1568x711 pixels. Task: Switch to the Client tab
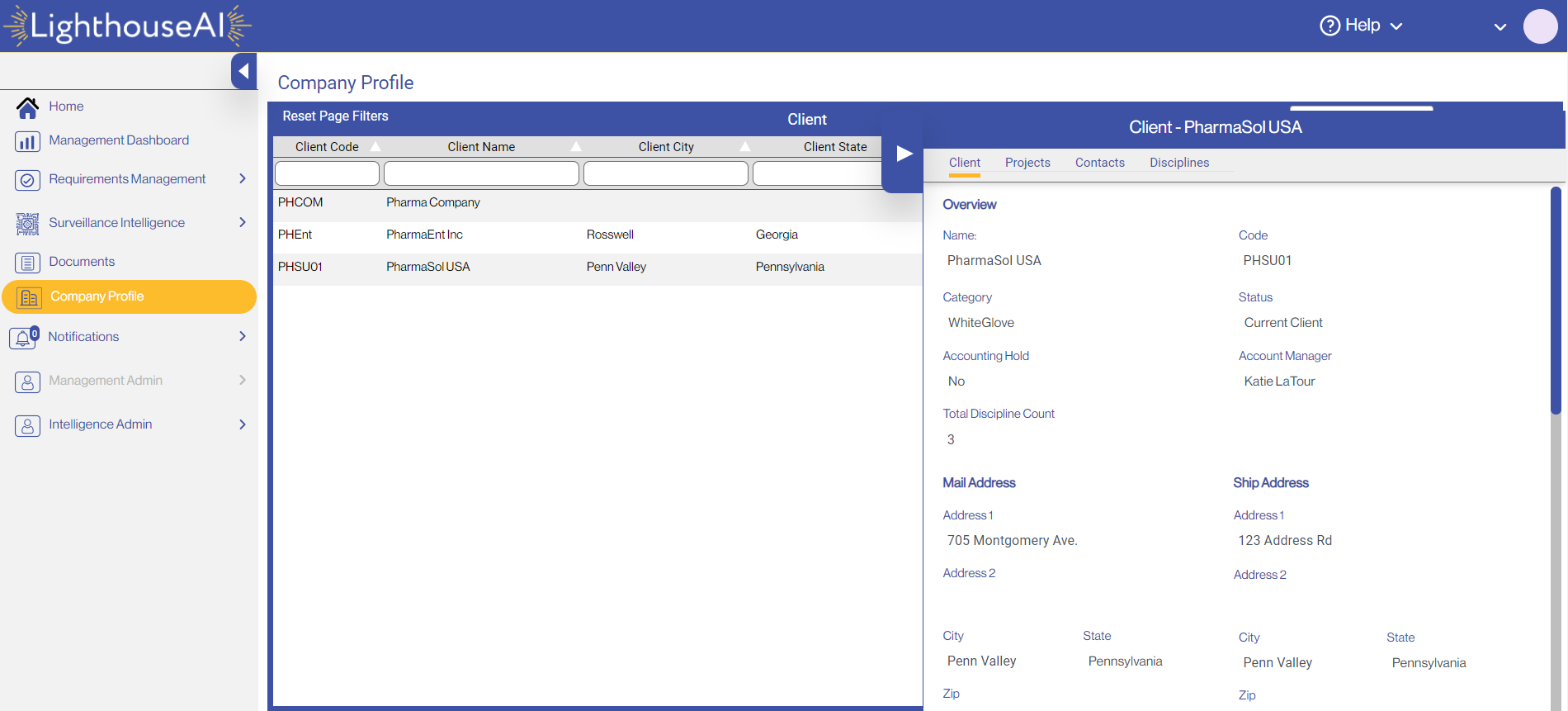coord(965,163)
